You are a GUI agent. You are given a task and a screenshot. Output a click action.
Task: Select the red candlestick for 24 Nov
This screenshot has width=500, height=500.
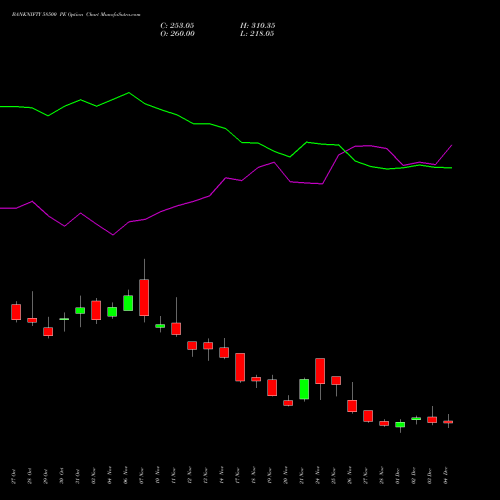320,371
